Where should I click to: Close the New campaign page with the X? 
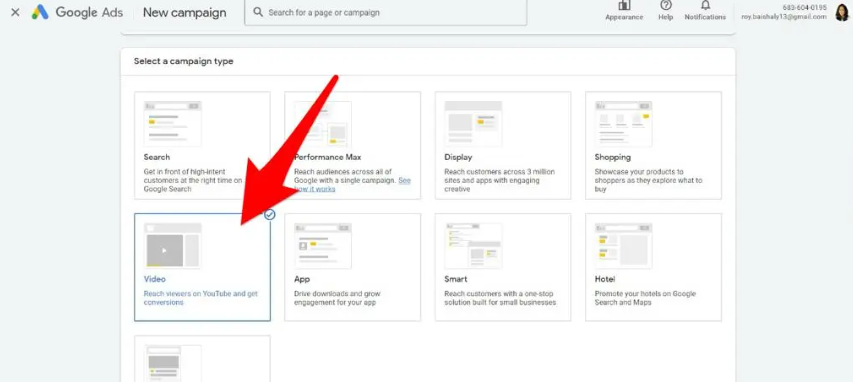pyautogui.click(x=15, y=12)
